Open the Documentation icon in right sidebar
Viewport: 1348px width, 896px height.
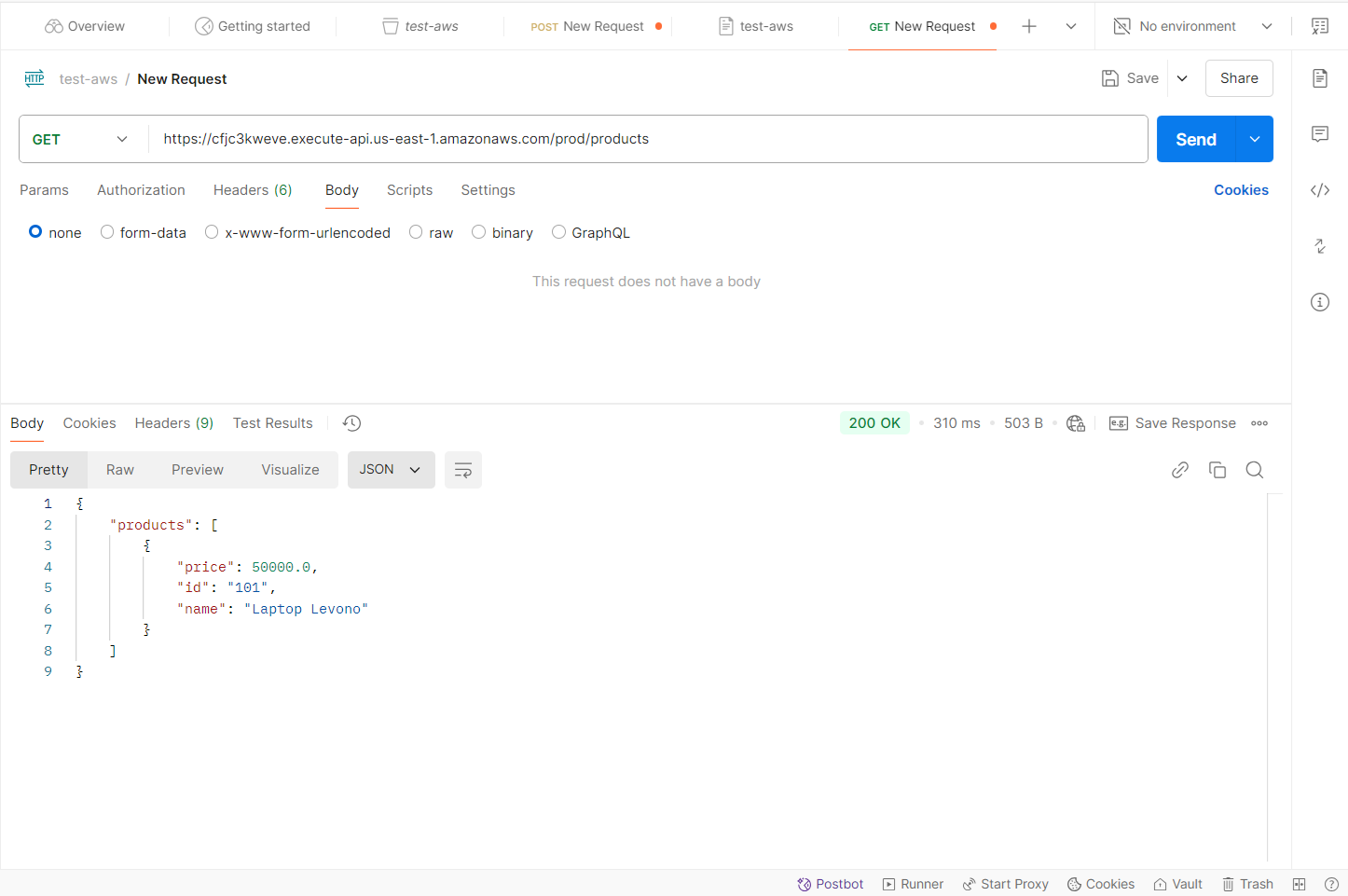coord(1319,78)
